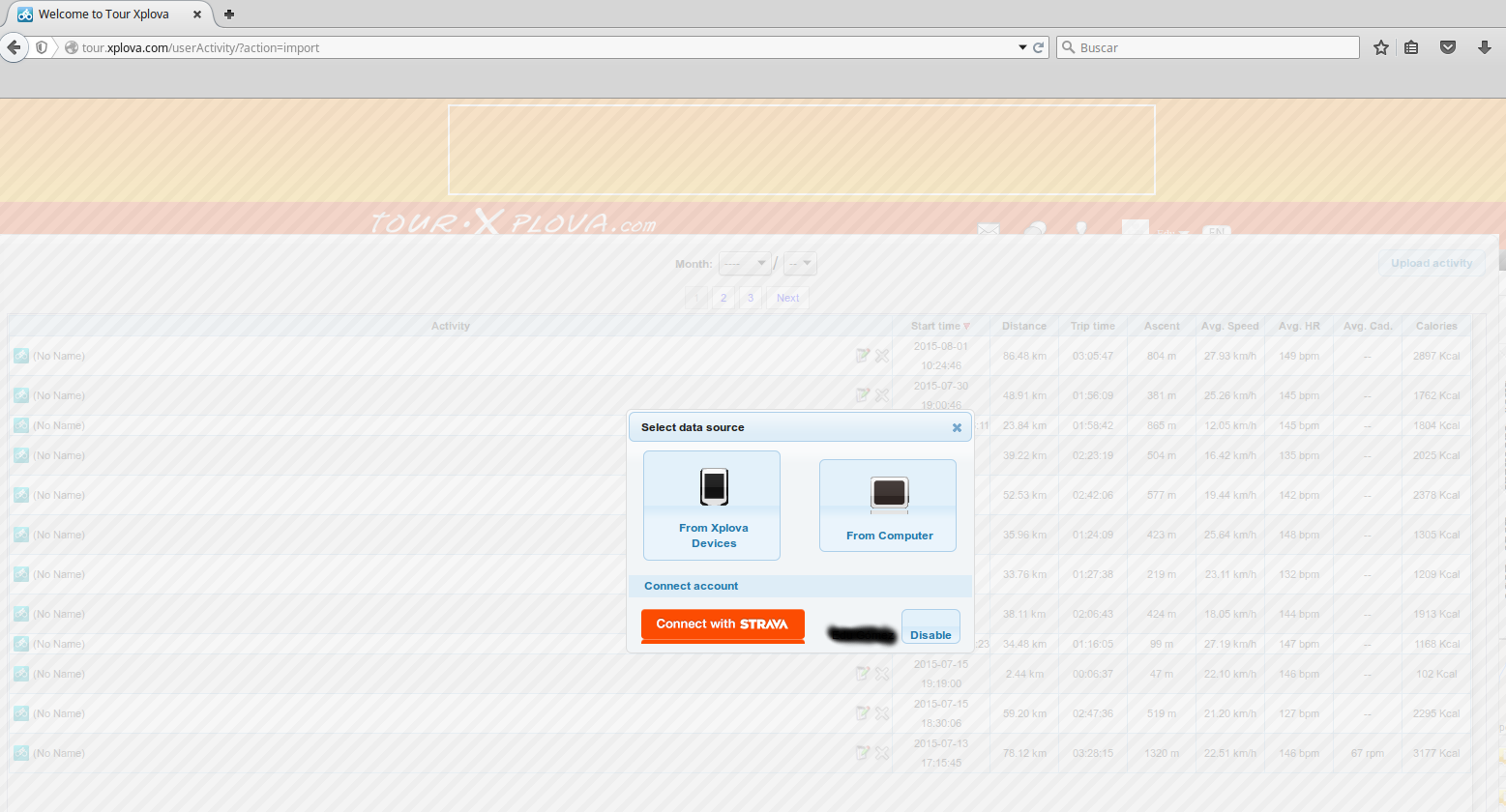The height and width of the screenshot is (812, 1506).
Task: Click the activity icon on the 39.22 km row
Action: [x=21, y=455]
